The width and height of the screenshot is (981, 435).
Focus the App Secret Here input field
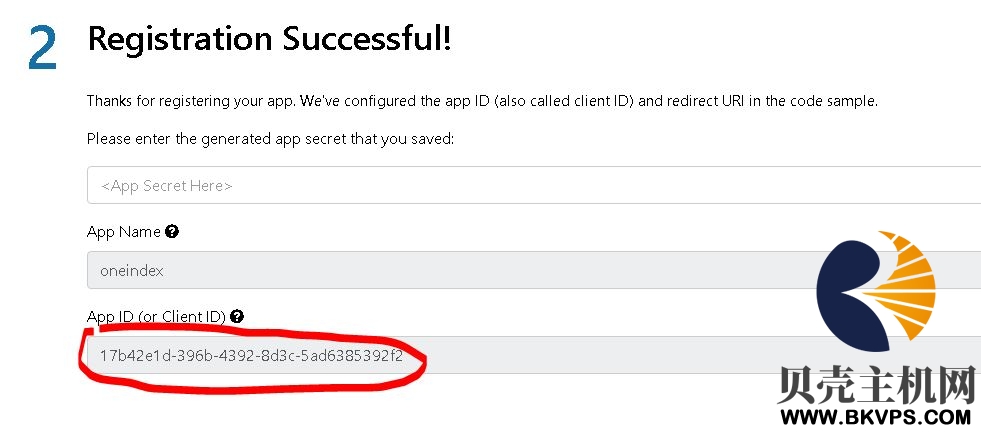click(534, 185)
